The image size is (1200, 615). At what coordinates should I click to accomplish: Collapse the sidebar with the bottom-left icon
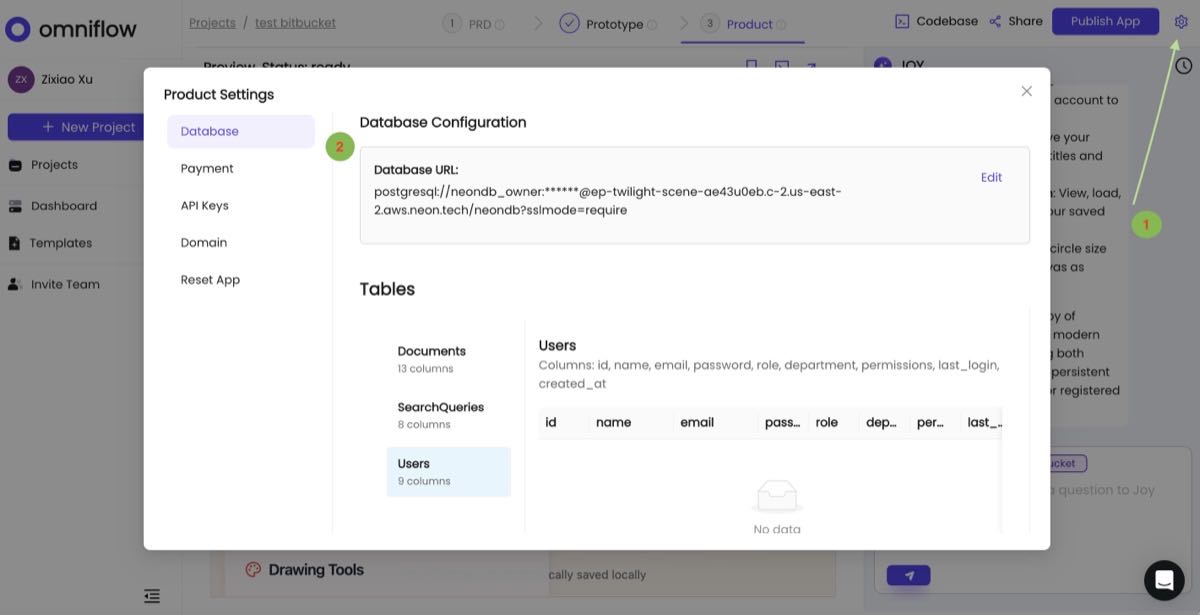(151, 595)
